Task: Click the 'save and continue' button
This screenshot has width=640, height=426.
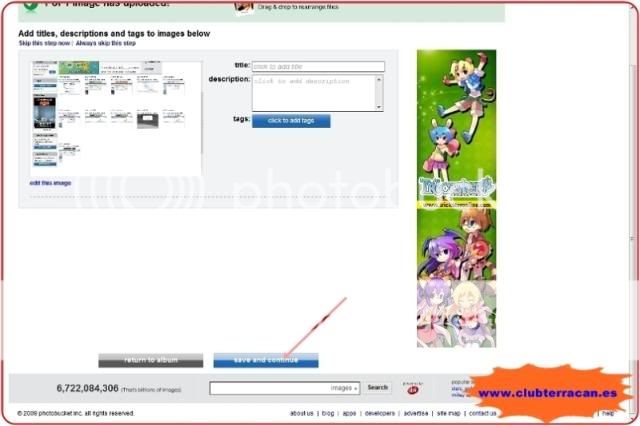Action: coord(266,360)
